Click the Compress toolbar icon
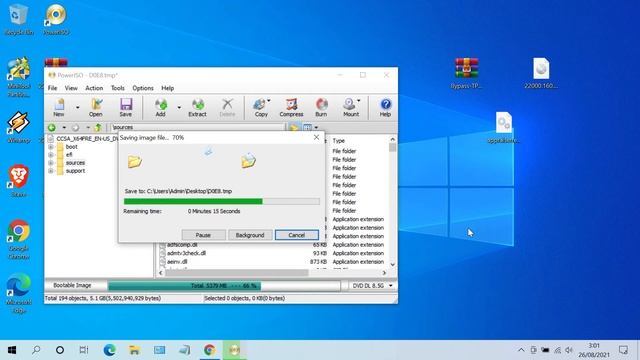Screen dimensions: 640x360 click(291, 108)
